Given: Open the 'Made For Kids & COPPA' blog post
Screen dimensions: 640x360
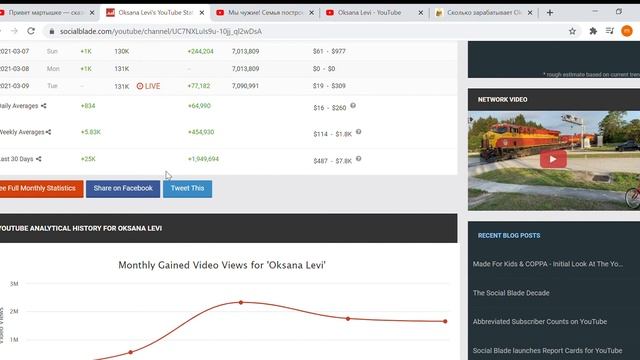Looking at the screenshot, I should (548, 264).
